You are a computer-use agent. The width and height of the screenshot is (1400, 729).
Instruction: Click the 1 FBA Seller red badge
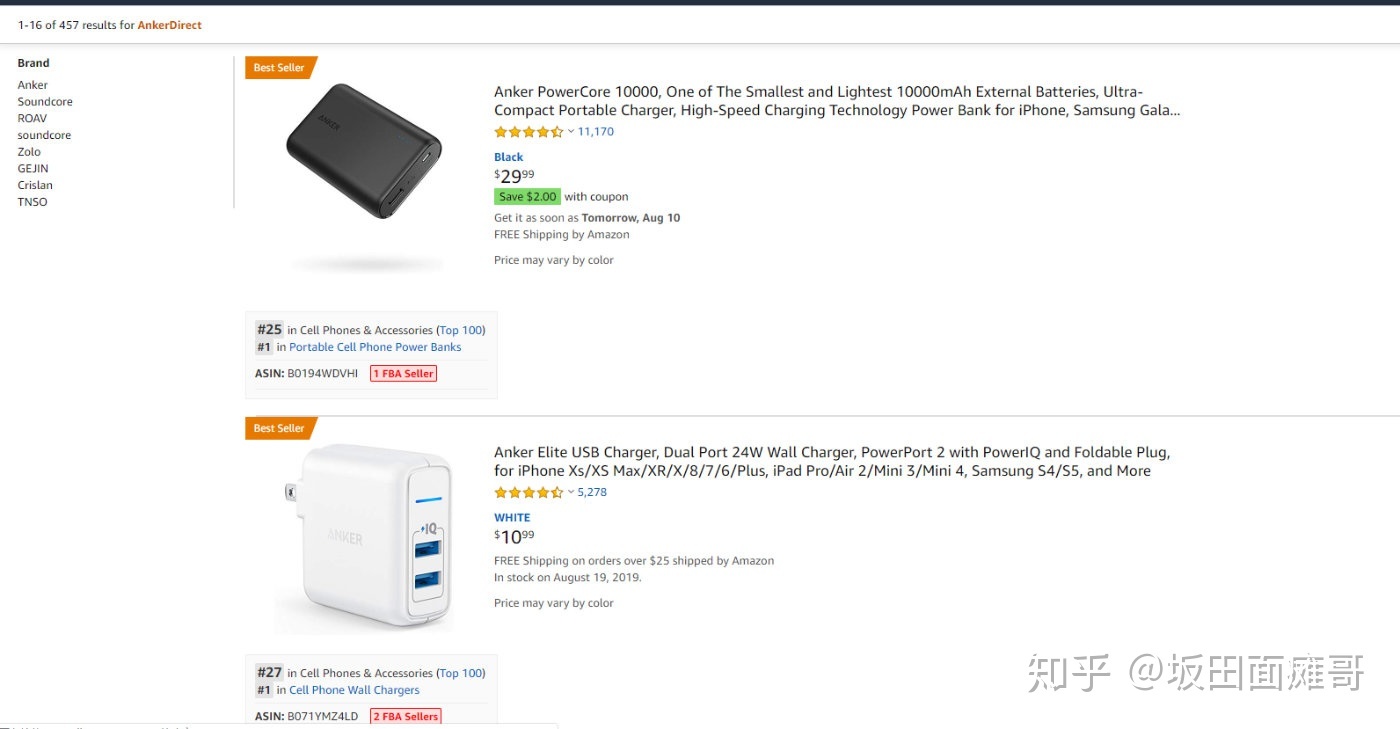403,374
